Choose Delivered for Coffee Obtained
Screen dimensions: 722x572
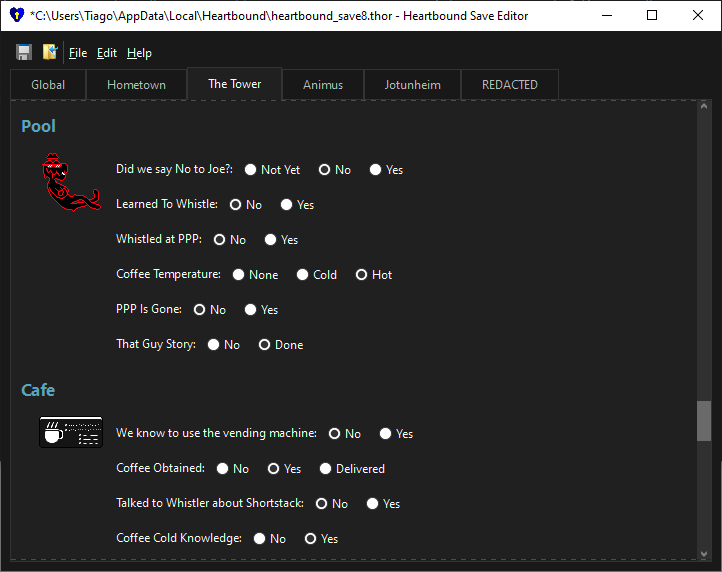pyautogui.click(x=326, y=469)
